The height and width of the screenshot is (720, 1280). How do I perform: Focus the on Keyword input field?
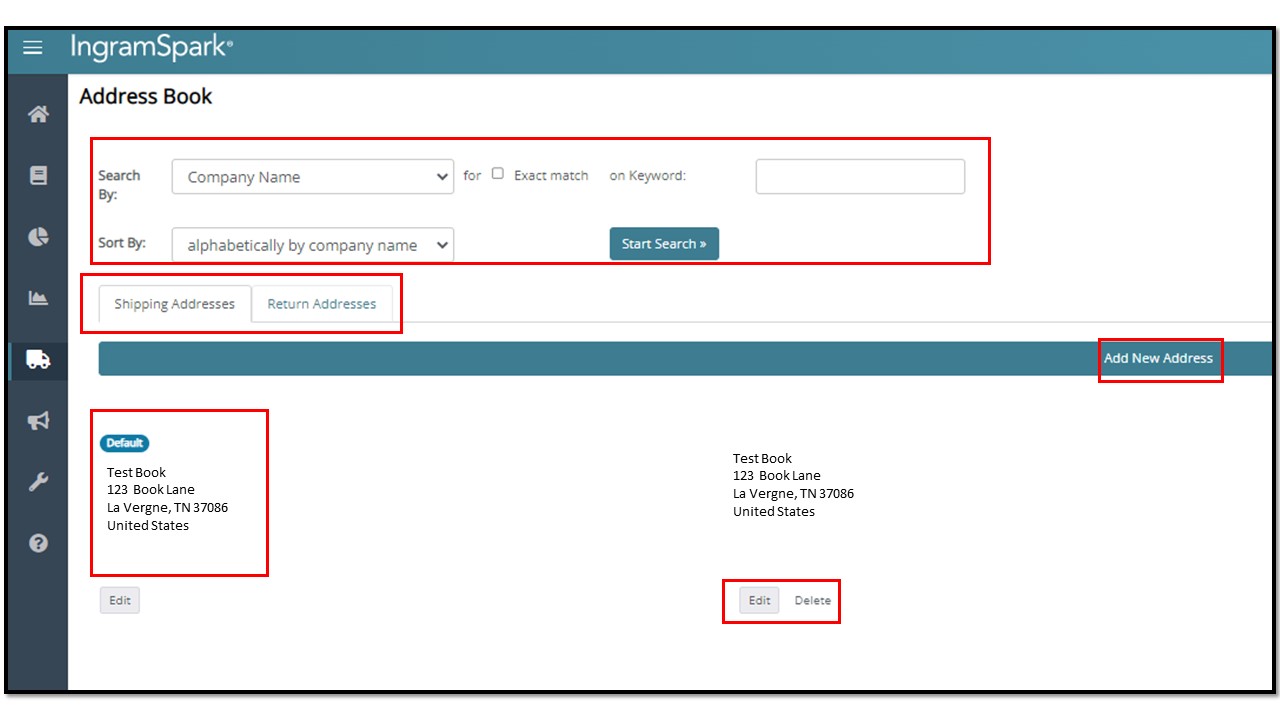860,176
